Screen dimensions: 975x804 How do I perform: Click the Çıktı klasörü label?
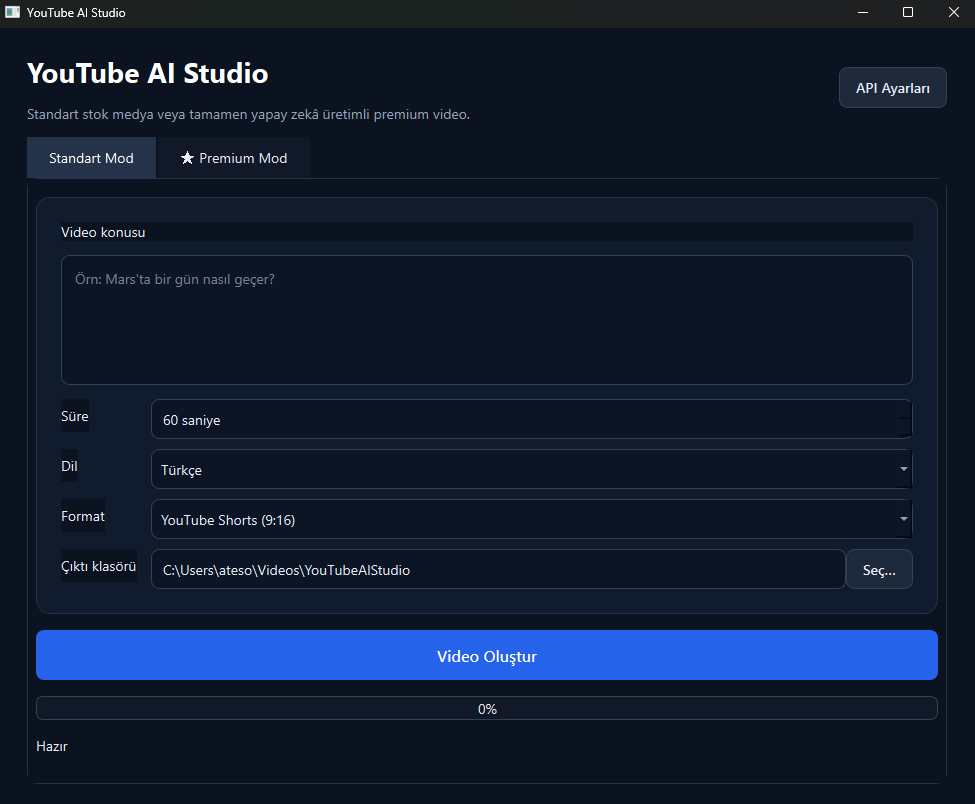point(98,566)
